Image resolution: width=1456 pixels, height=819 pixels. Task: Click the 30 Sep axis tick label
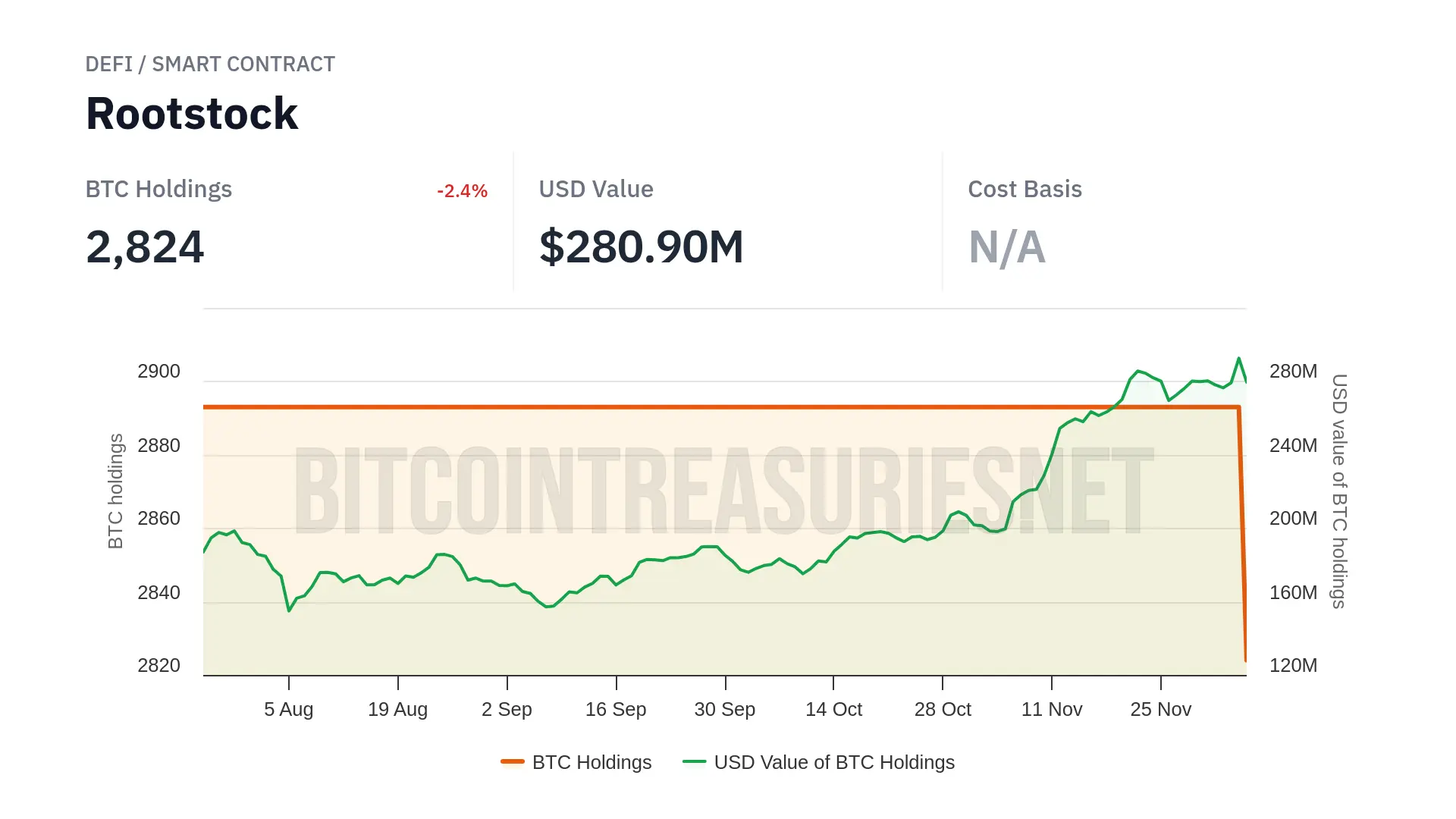pyautogui.click(x=725, y=710)
